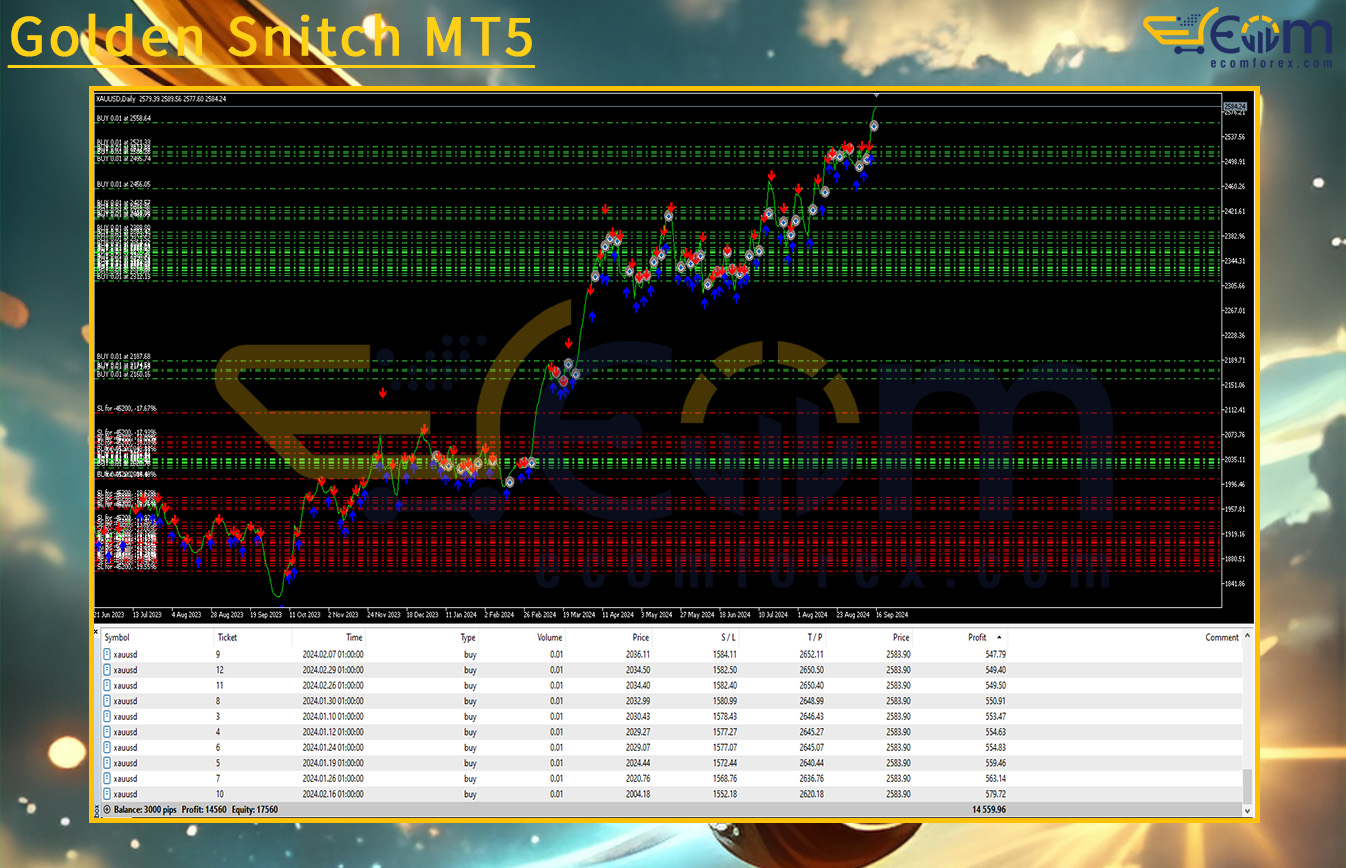Click the 1841.86 price scale label

pyautogui.click(x=1235, y=583)
